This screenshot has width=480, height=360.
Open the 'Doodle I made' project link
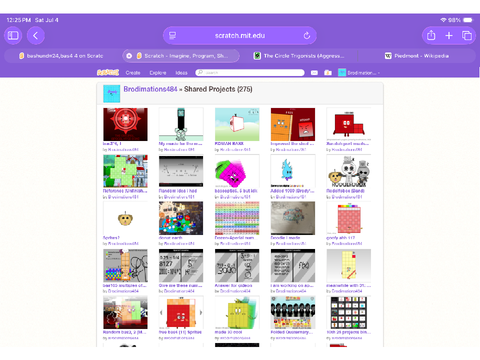click(x=285, y=238)
